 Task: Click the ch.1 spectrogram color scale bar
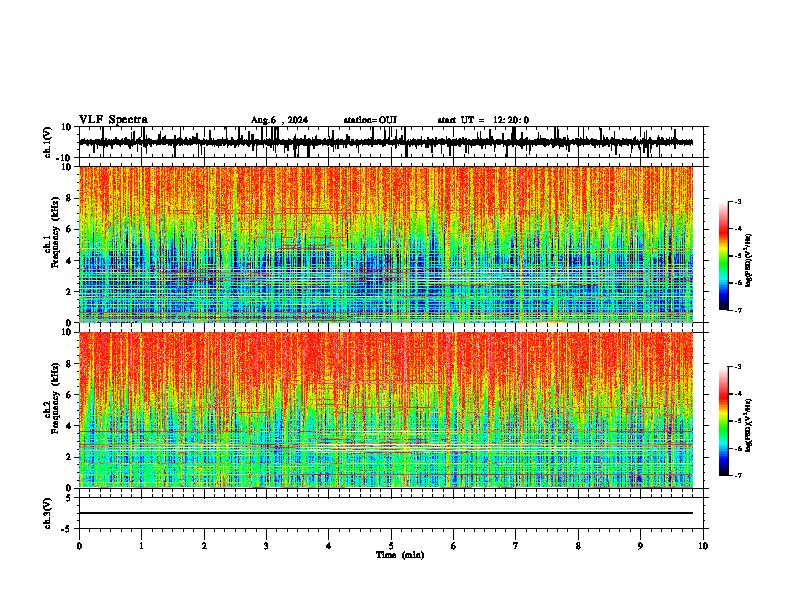[x=724, y=256]
